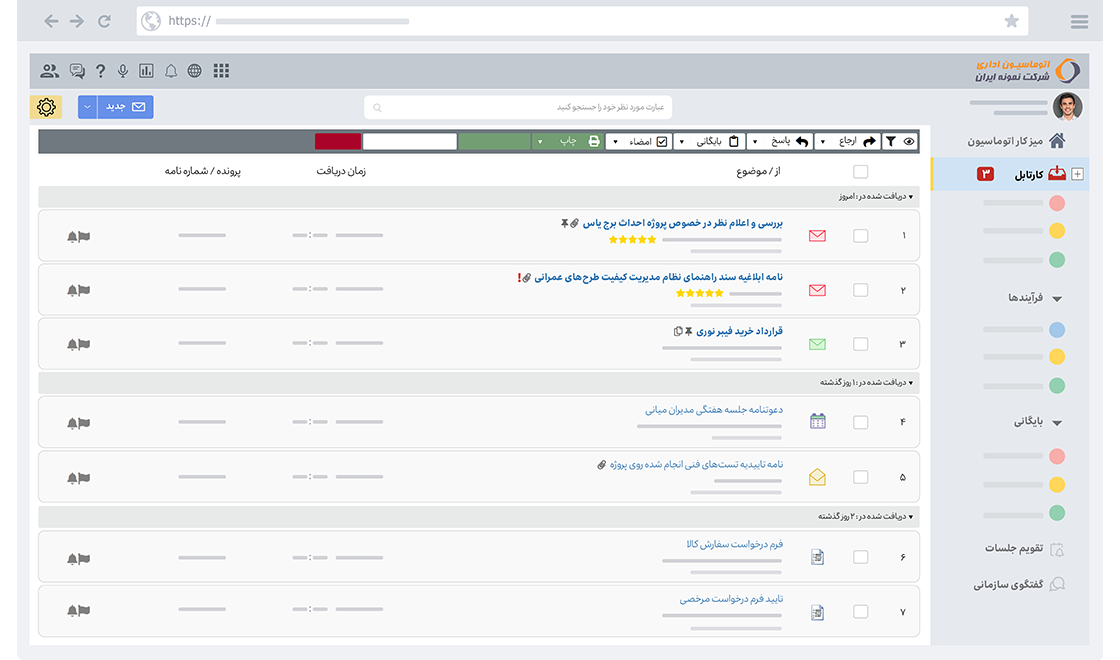Click the yellow settings gear button

coord(46,106)
